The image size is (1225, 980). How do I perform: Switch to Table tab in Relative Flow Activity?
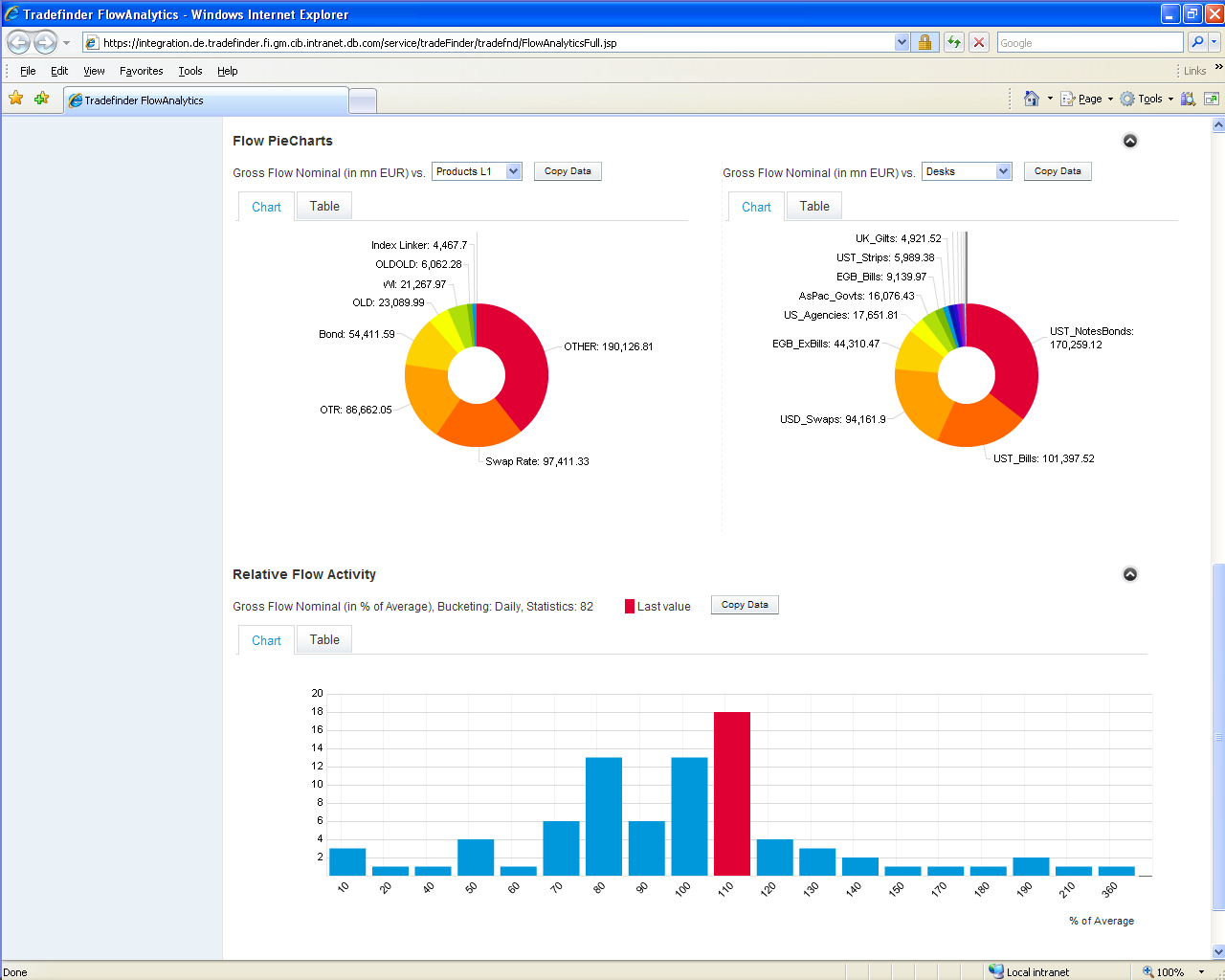tap(324, 639)
